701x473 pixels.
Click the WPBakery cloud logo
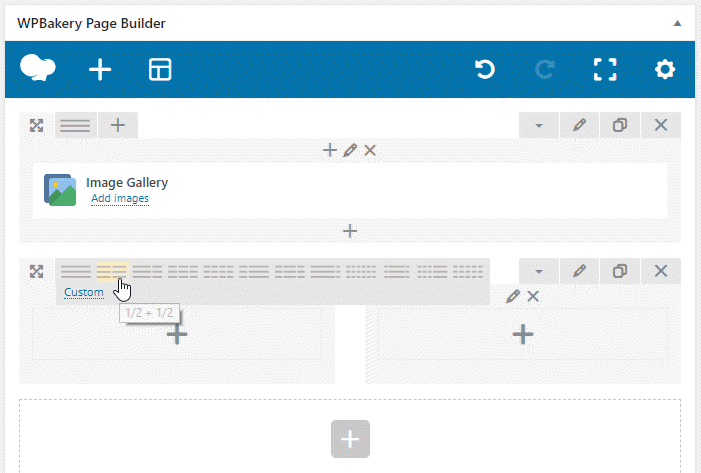[38, 68]
